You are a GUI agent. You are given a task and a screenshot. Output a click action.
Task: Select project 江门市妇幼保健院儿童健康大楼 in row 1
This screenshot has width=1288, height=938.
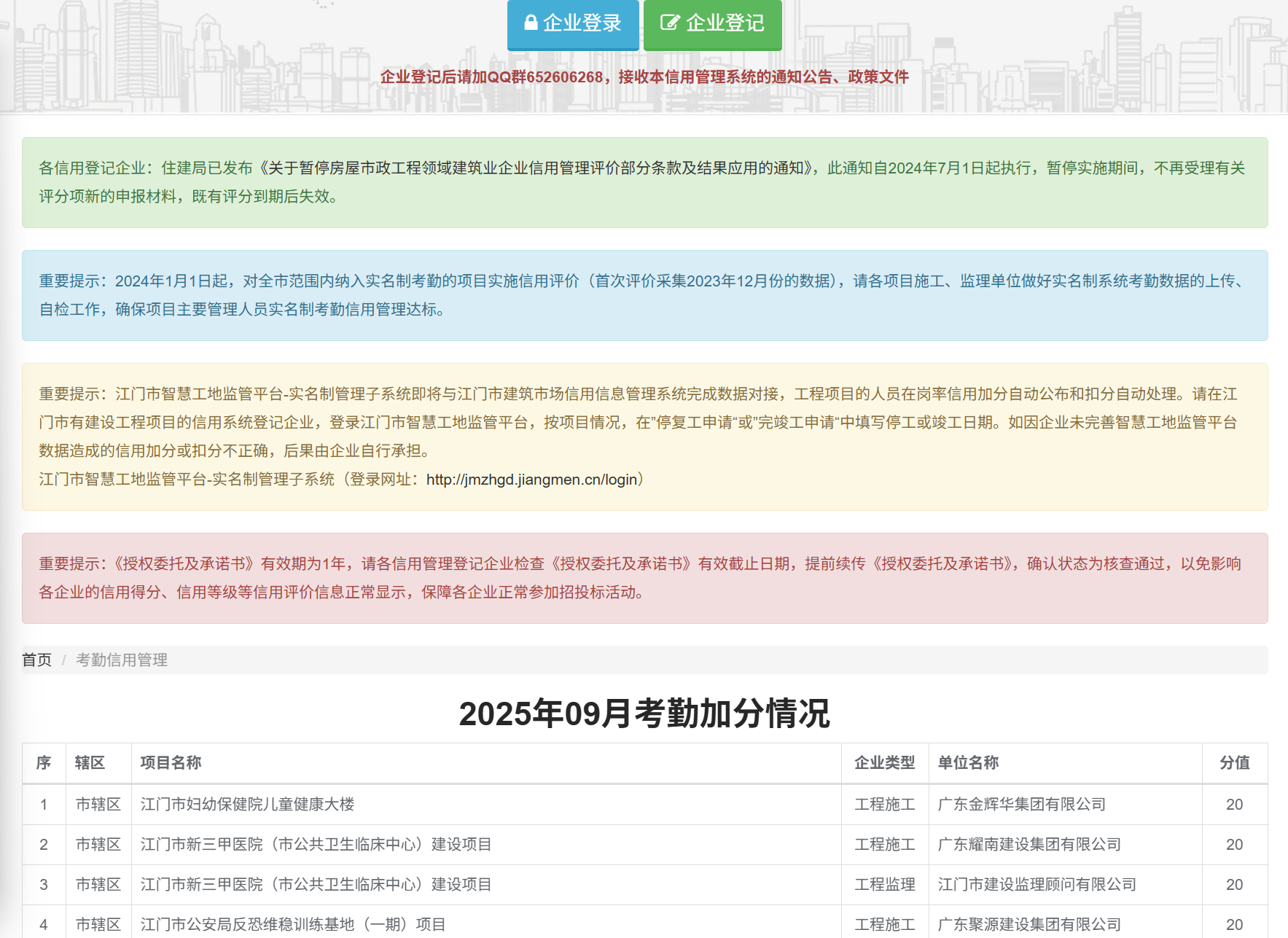point(247,804)
